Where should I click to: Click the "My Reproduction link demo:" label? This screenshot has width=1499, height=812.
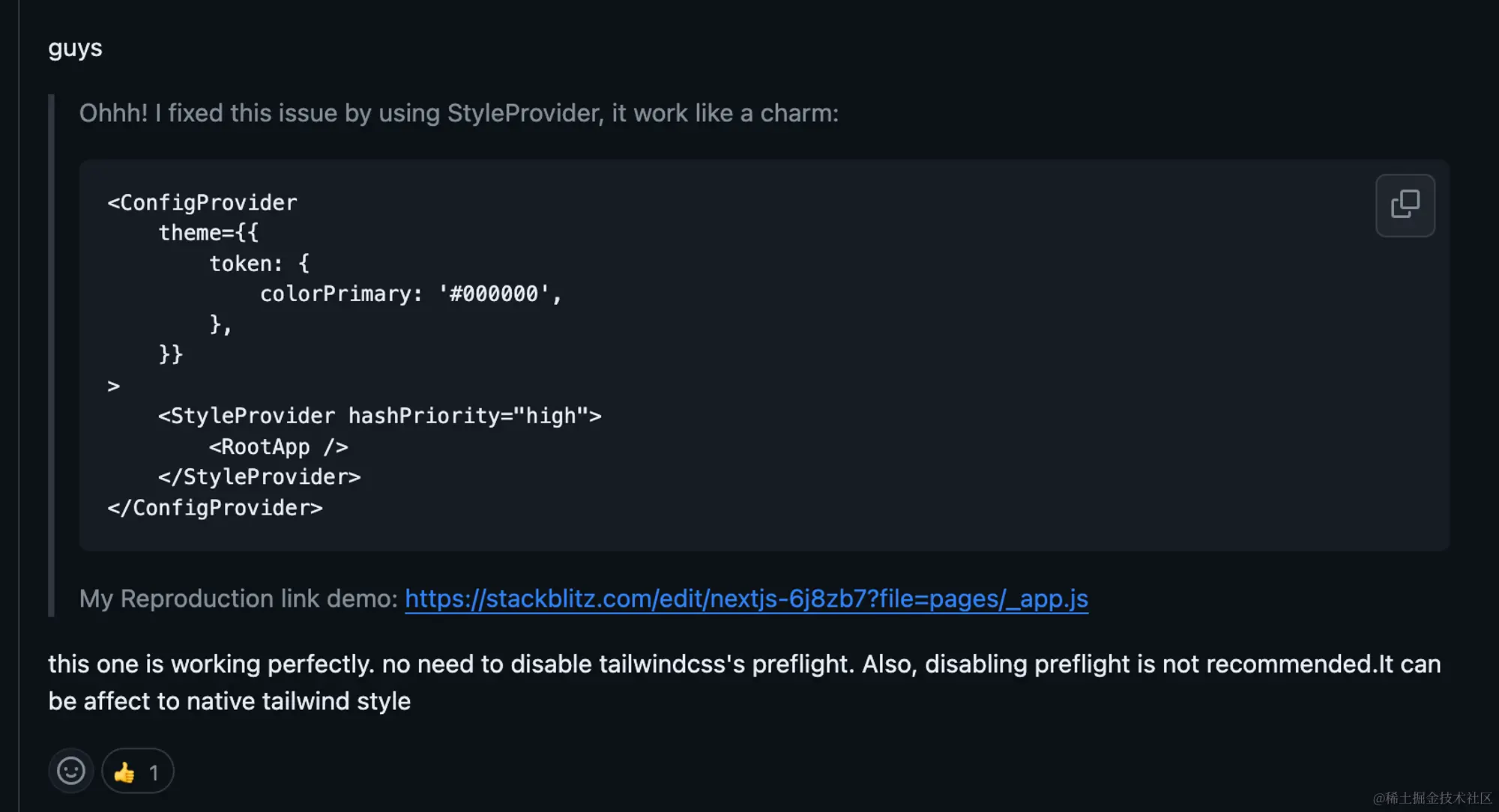click(238, 598)
